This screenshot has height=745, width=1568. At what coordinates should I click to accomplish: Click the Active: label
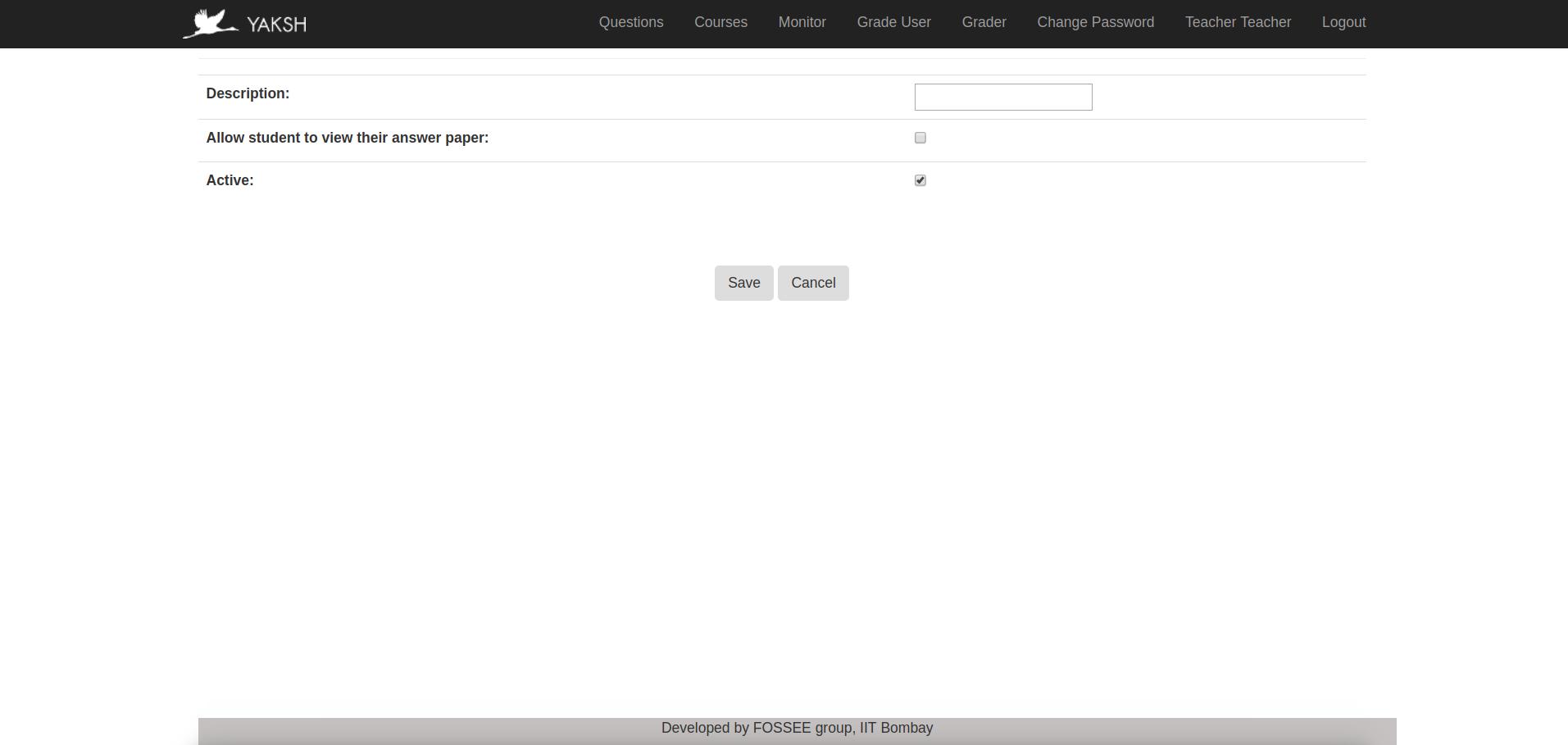[230, 180]
